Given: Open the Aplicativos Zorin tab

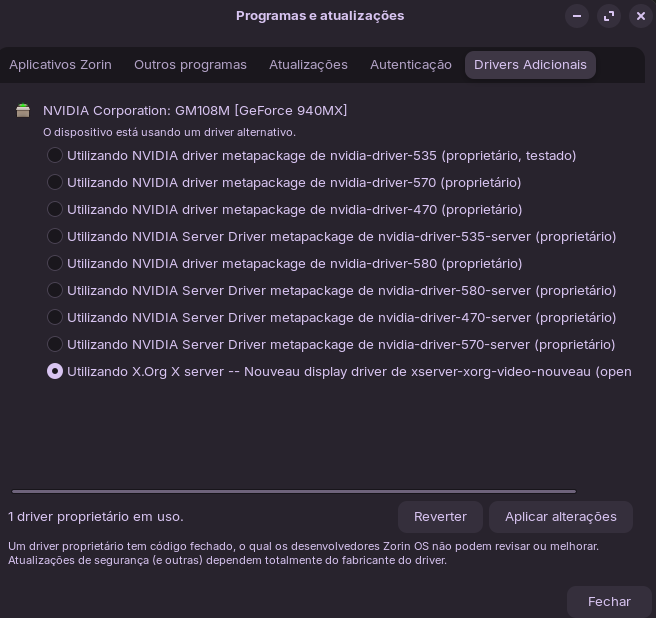Looking at the screenshot, I should (x=60, y=65).
